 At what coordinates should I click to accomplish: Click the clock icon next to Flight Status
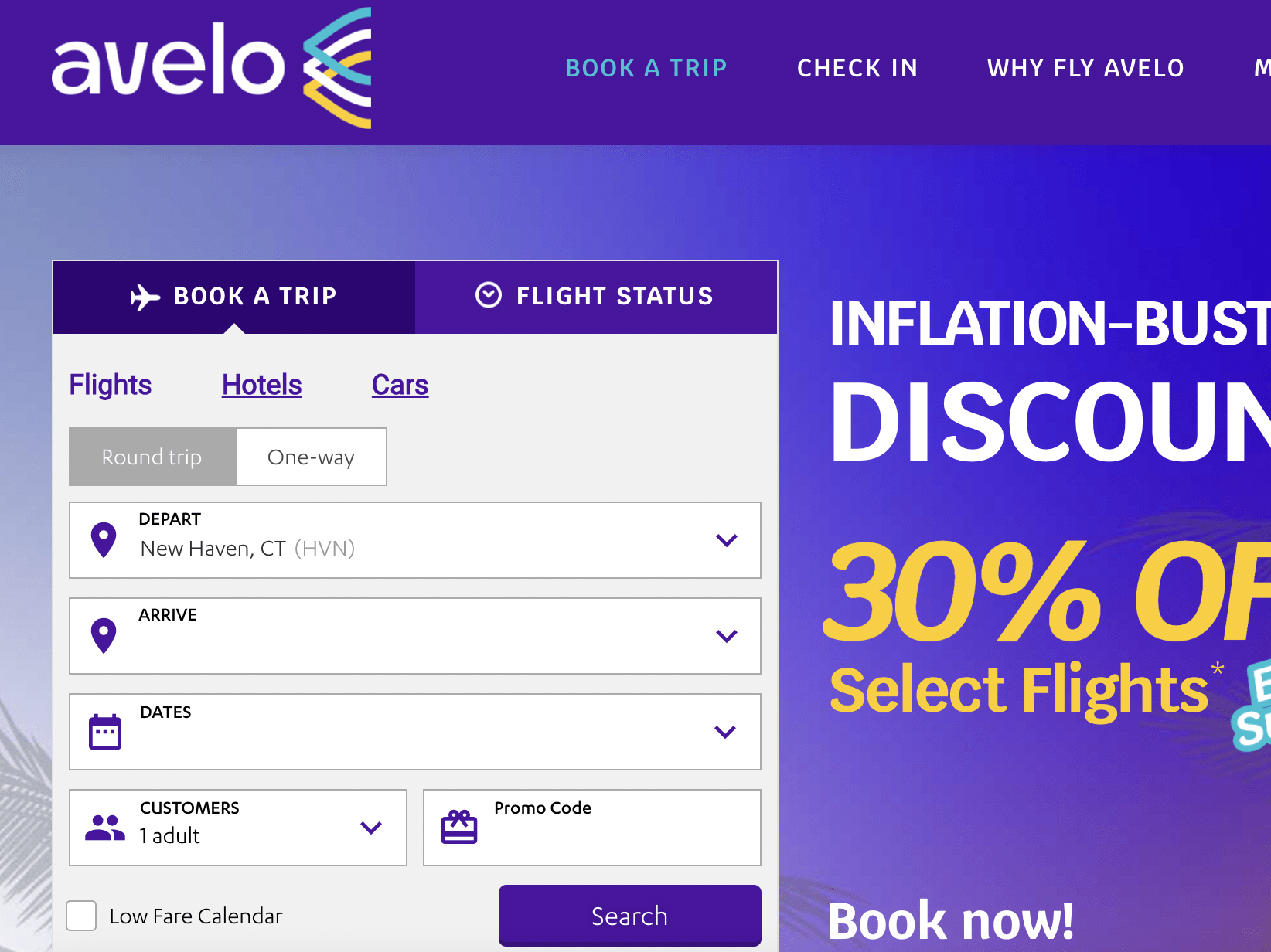(487, 296)
